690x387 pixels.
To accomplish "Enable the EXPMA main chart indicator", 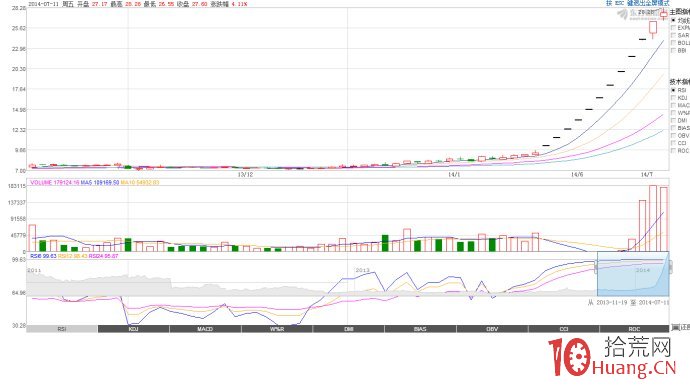I will 673,28.
